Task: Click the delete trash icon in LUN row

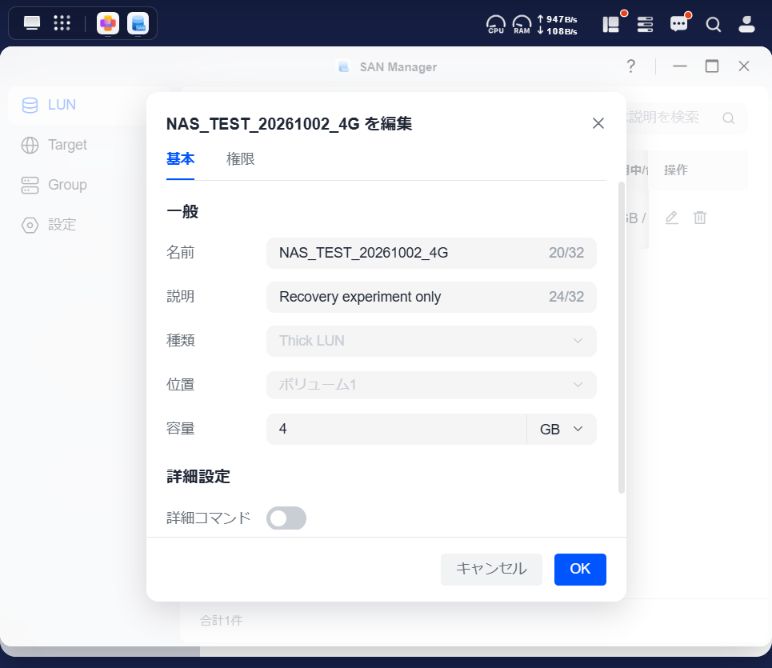Action: 700,217
